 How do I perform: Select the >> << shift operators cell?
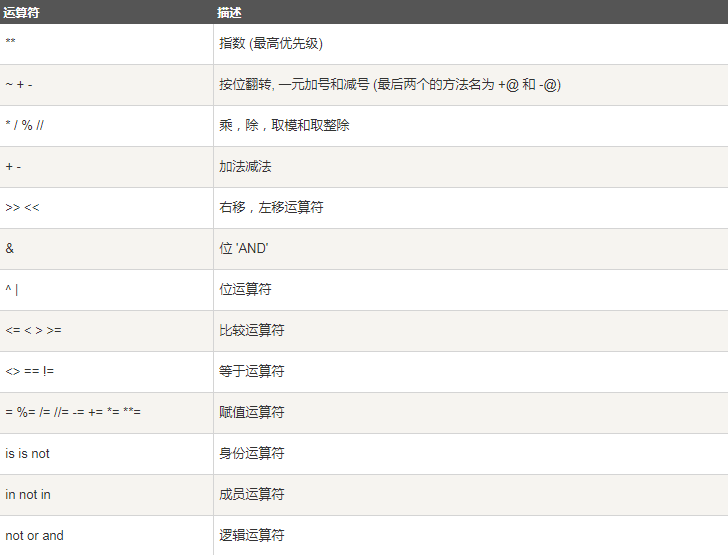click(23, 208)
